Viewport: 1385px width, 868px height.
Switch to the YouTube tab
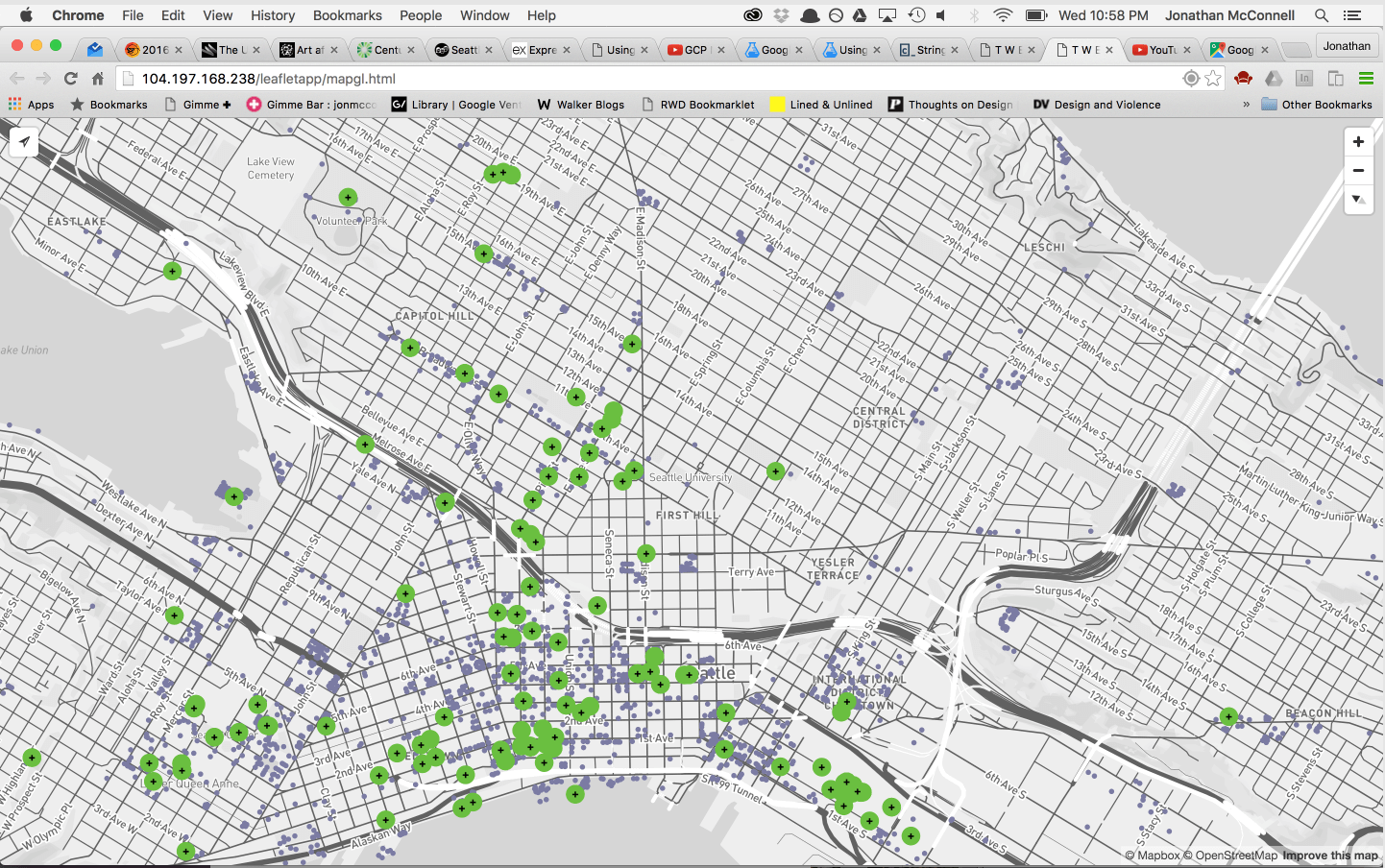[x=1161, y=50]
